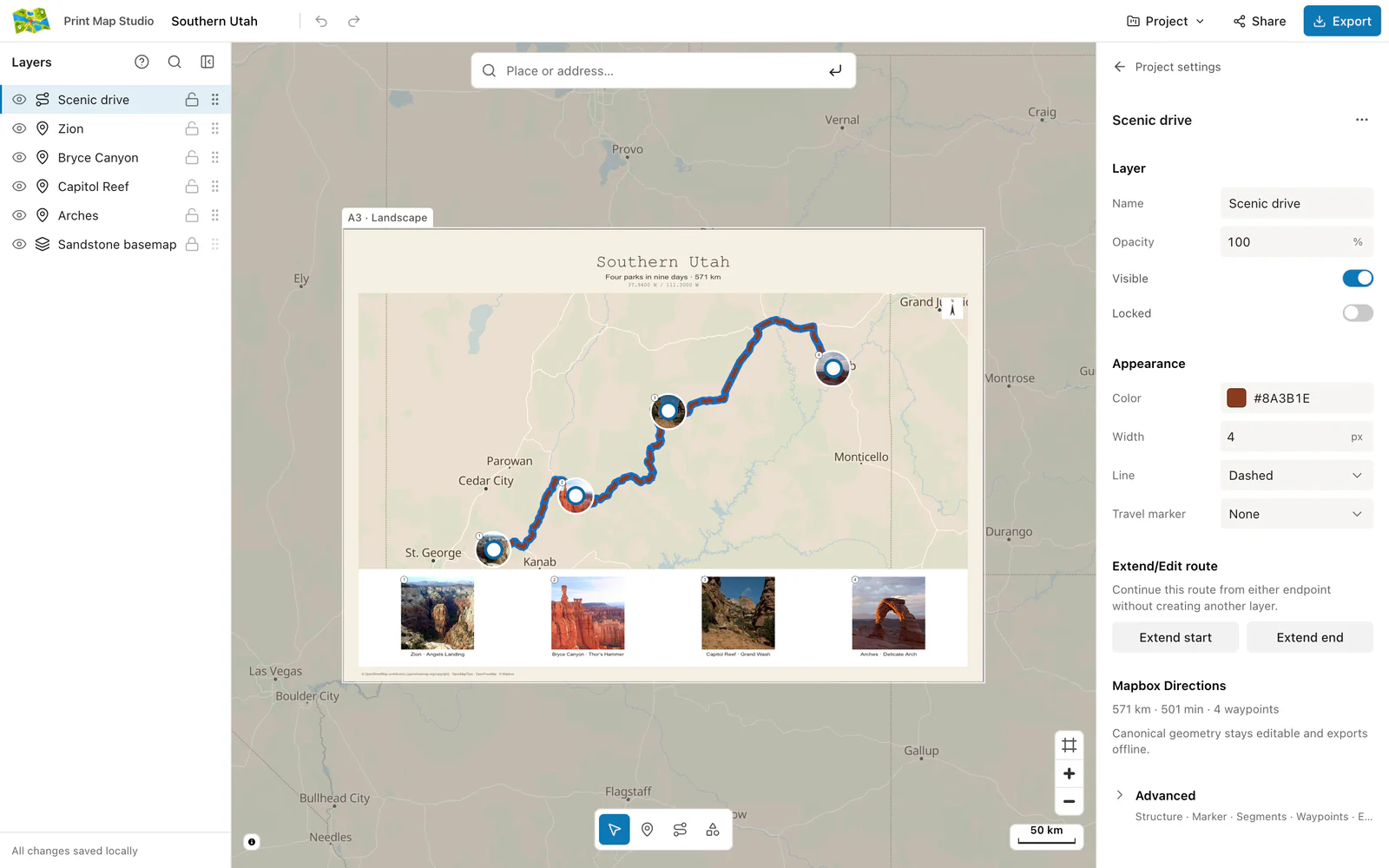Fit print frame to view
The image size is (1389, 868).
tap(1070, 746)
